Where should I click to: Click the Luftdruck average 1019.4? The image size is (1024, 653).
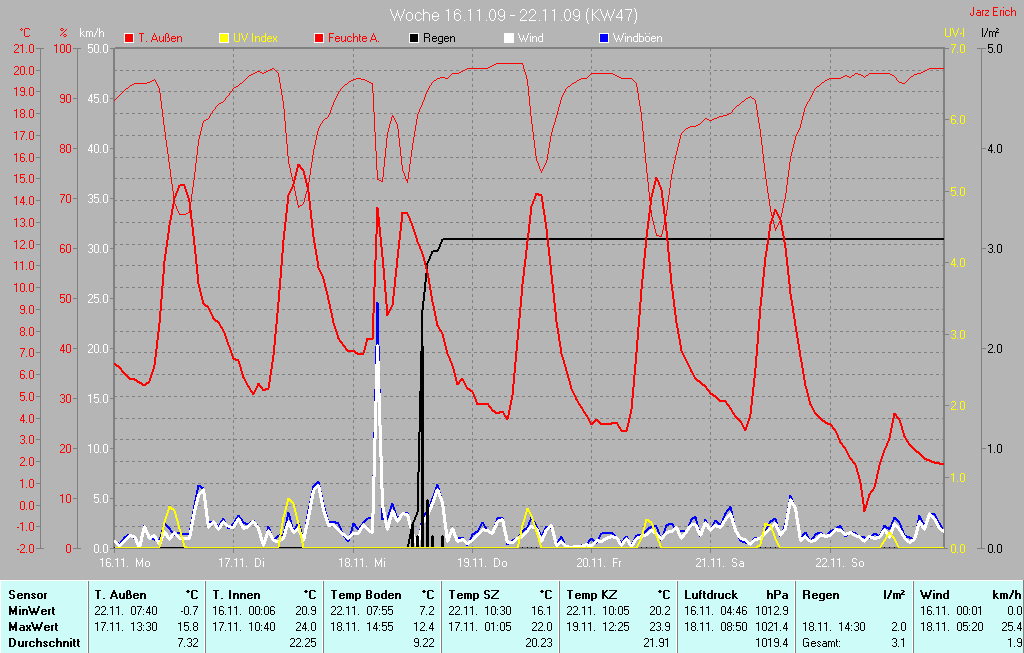click(x=773, y=643)
